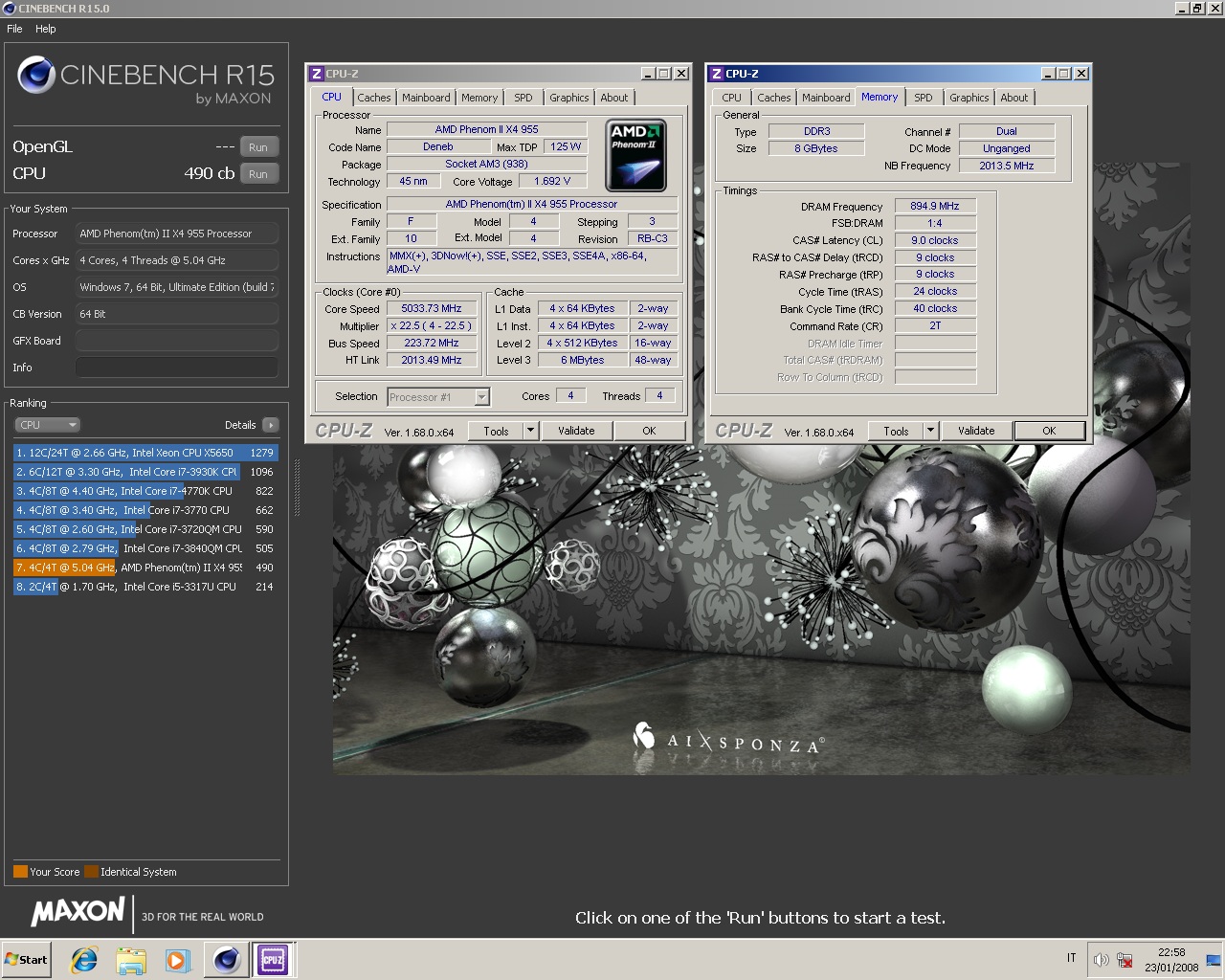Select AMD Phenom II X4 955 ranking row
Viewport: 1225px width, 980px height.
click(x=145, y=568)
